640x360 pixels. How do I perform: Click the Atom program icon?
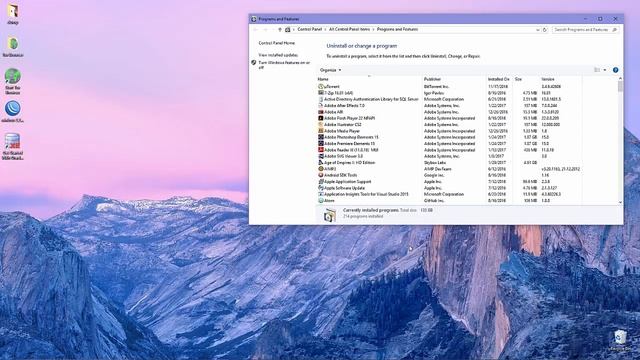click(321, 200)
